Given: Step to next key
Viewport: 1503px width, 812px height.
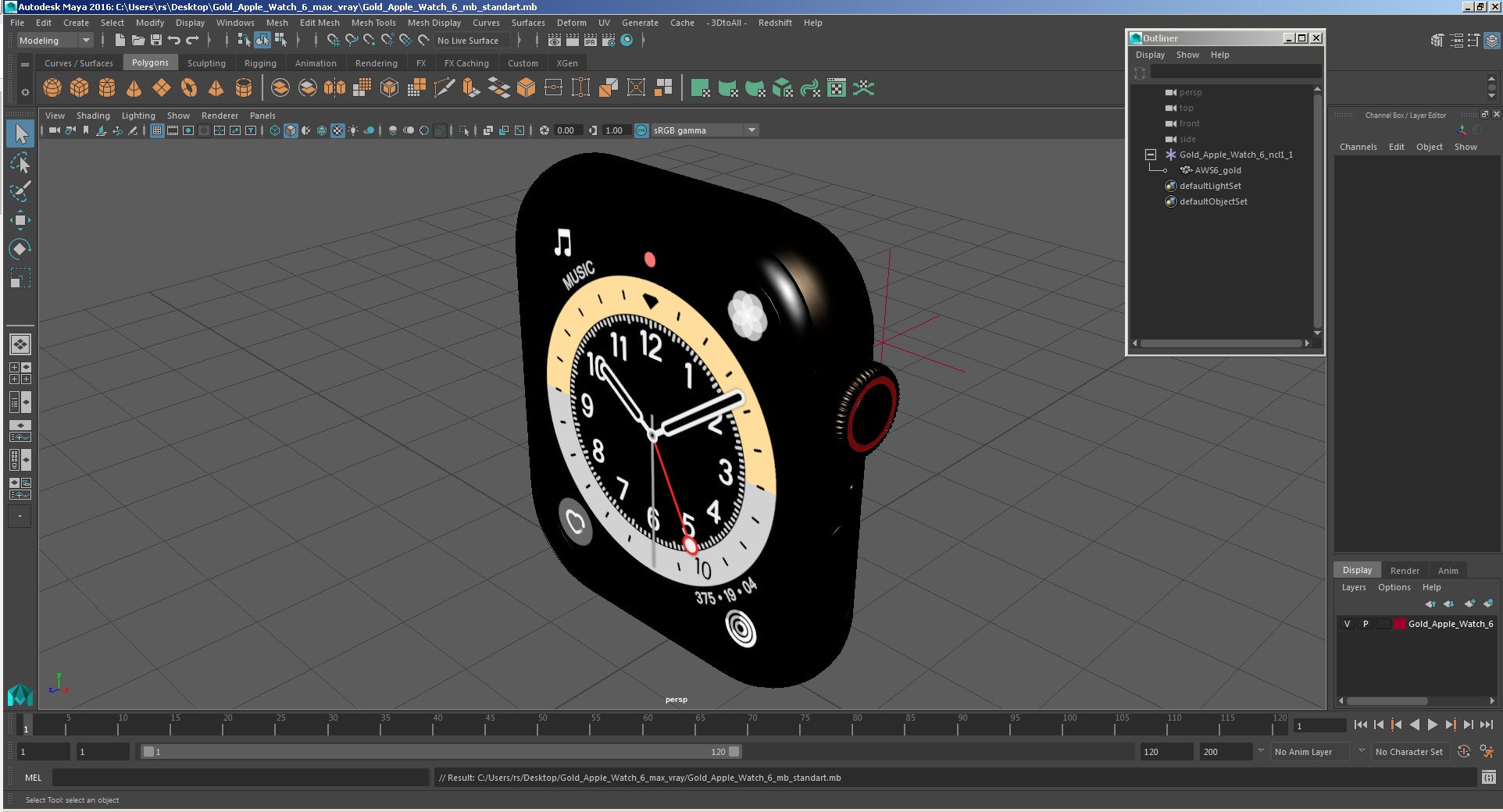Looking at the screenshot, I should 1450,725.
